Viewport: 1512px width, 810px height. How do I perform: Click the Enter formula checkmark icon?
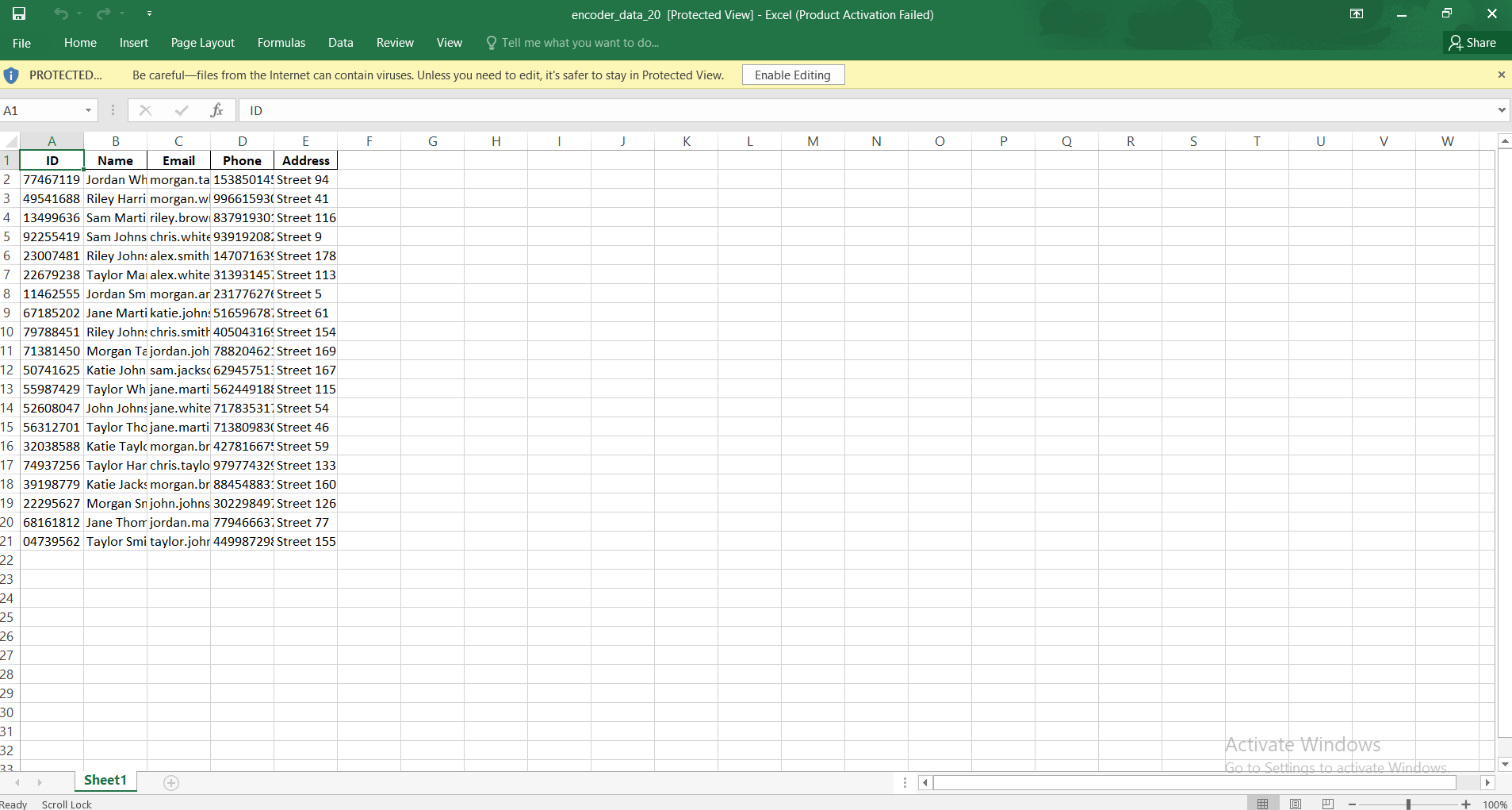point(182,110)
